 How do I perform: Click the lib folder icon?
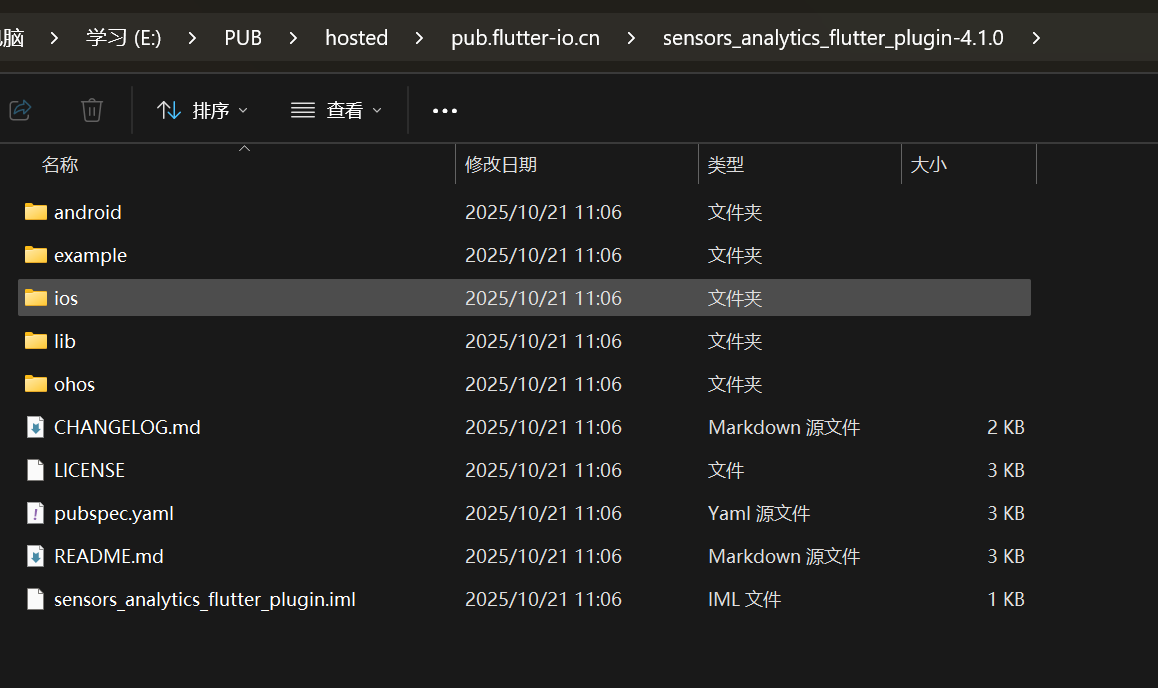35,341
